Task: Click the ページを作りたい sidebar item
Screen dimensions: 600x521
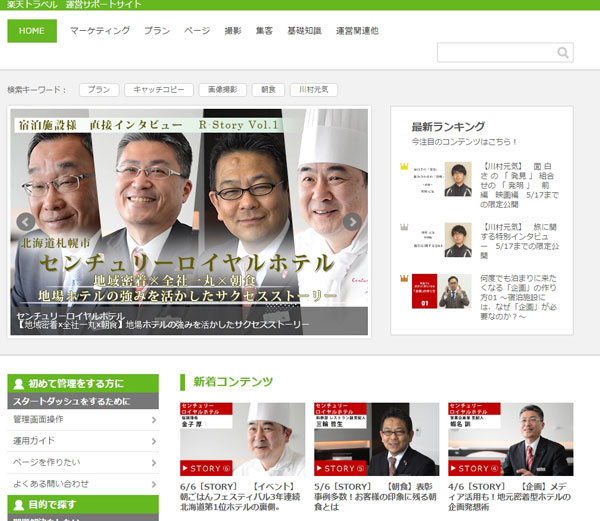Action: click(83, 463)
